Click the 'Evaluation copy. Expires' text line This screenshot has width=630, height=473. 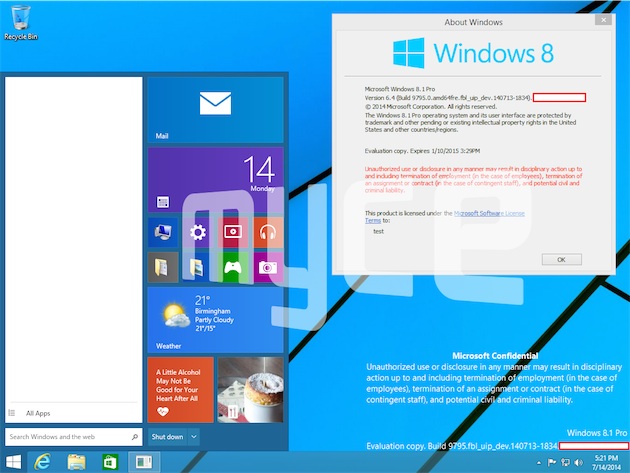coord(422,151)
